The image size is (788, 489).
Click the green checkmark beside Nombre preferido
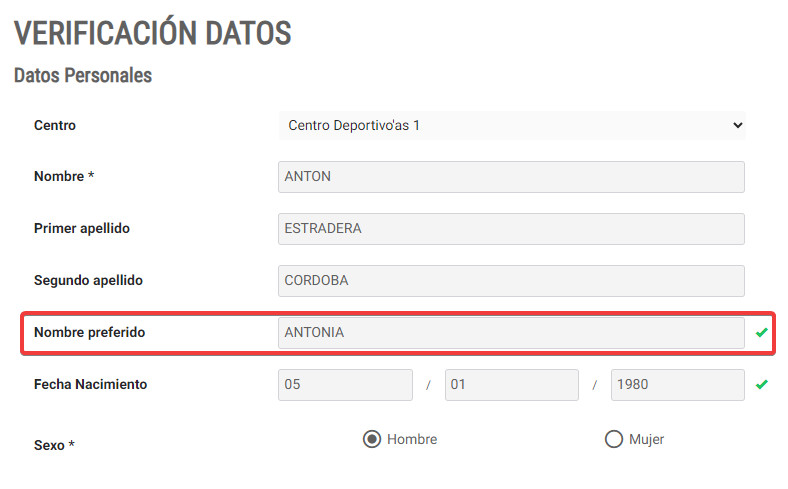[x=761, y=332]
